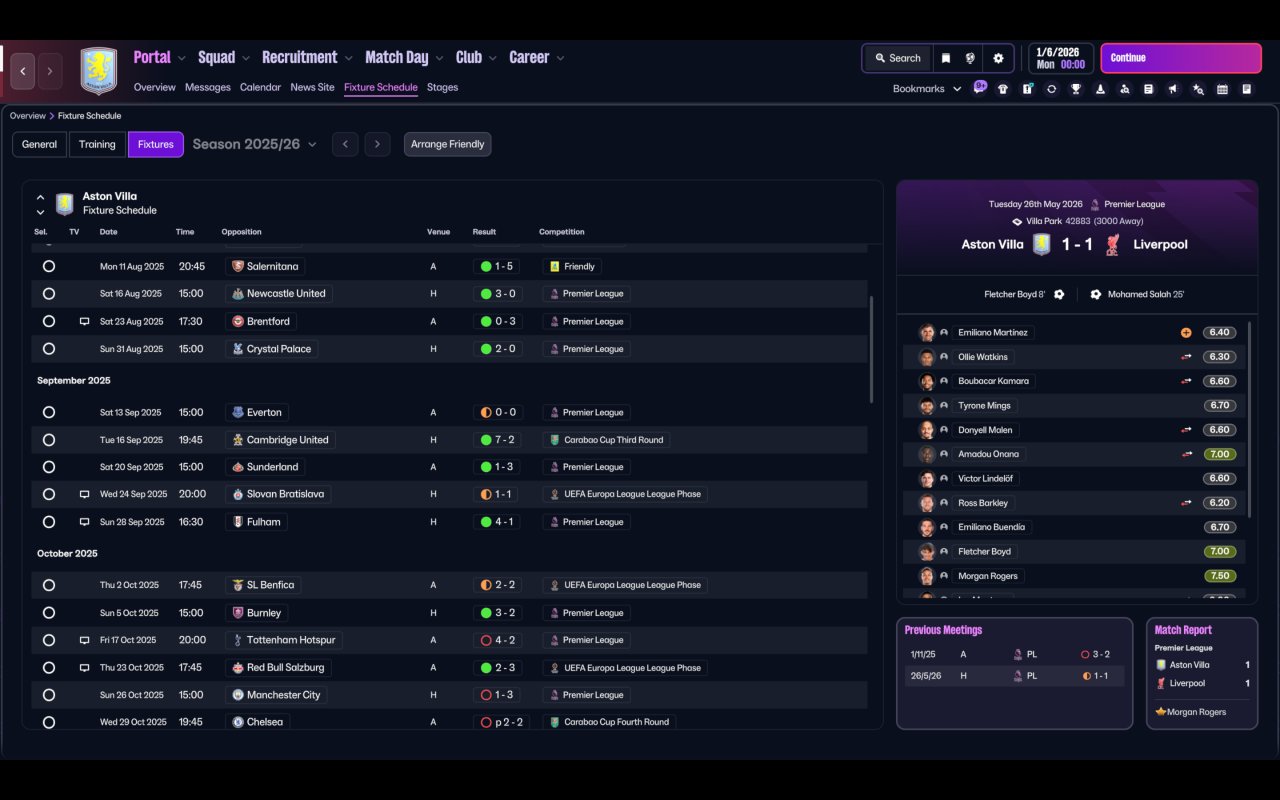Open the bookmark icon beside Search
1280x800 pixels.
(945, 58)
